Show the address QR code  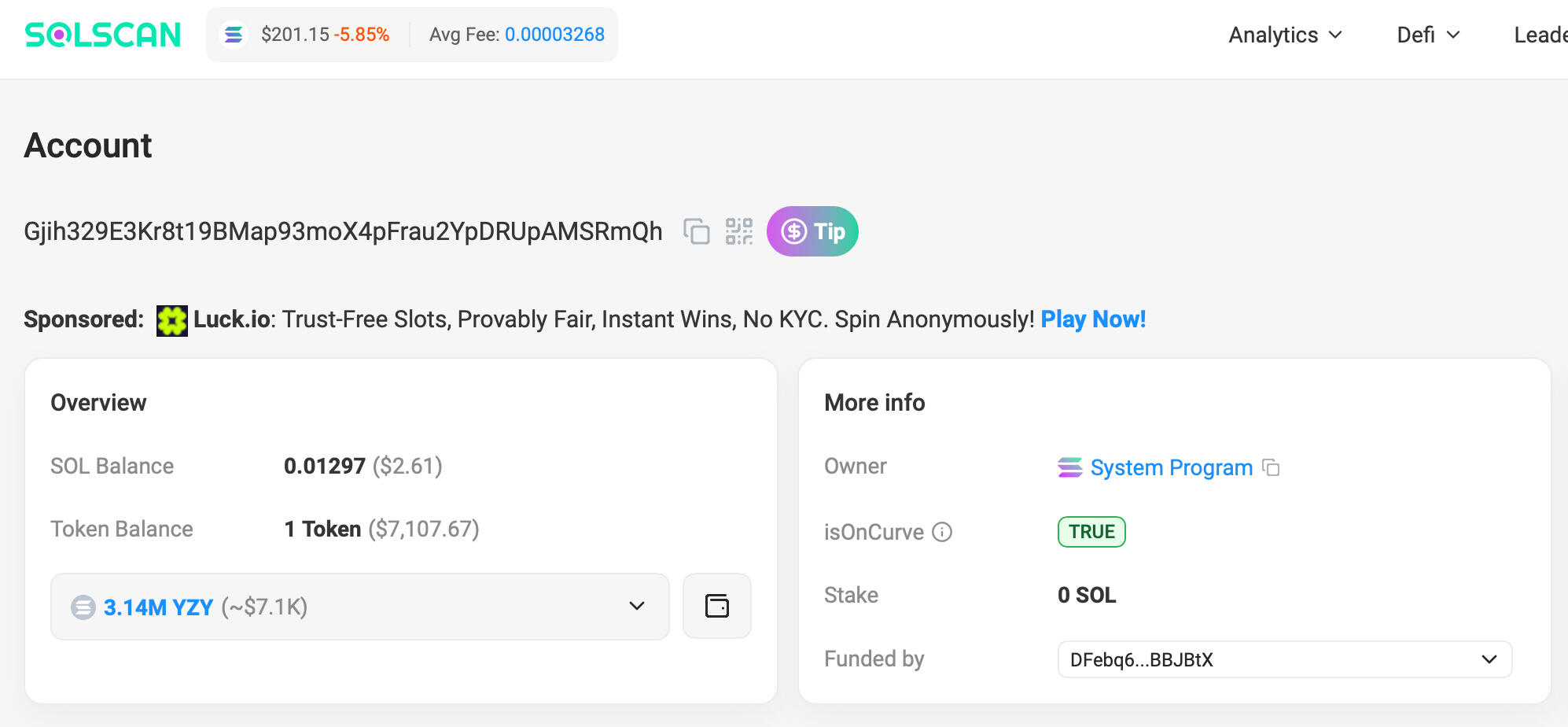click(x=738, y=232)
